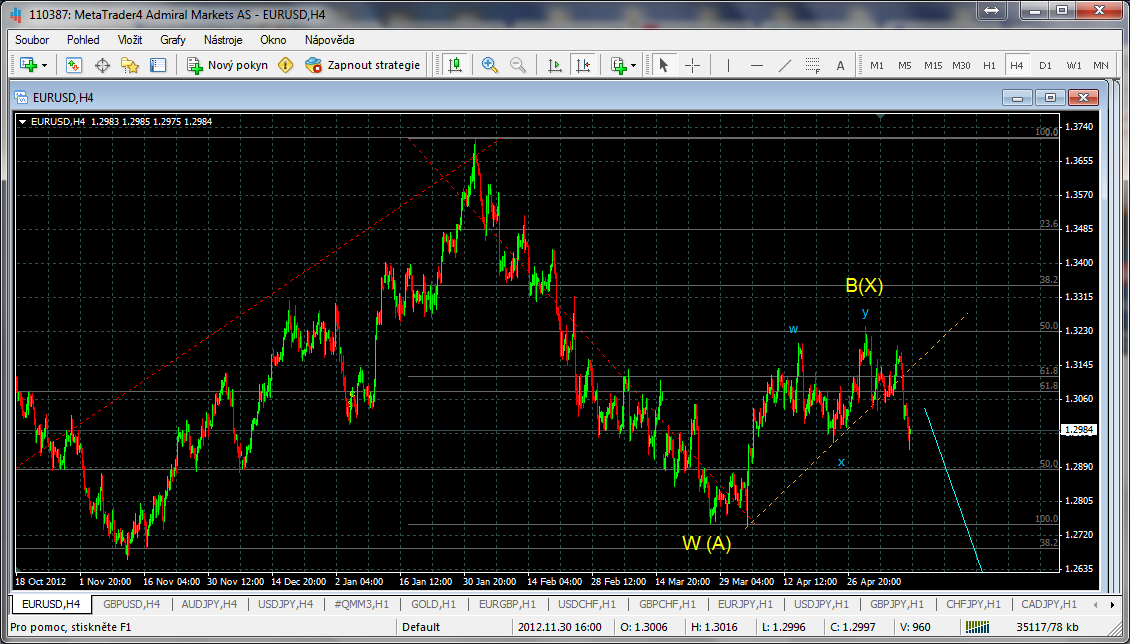This screenshot has height=644, width=1130.
Task: Switch to GBPCHF,H1 chart tab
Action: (669, 604)
